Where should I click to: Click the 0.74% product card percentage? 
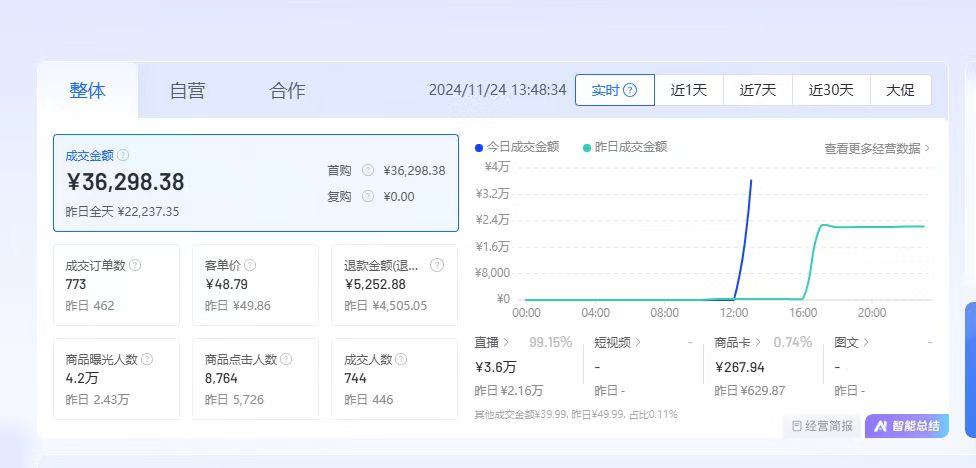pyautogui.click(x=792, y=342)
